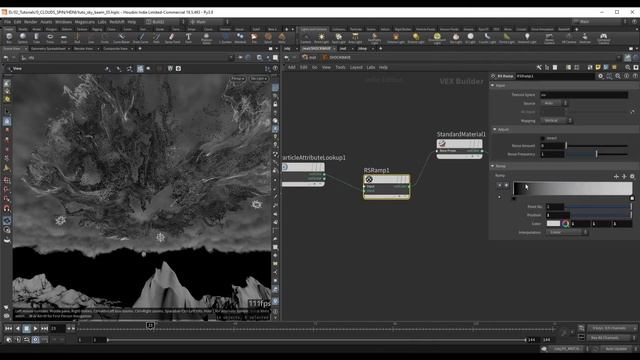Open the network editor Tools menu
The height and width of the screenshot is (360, 640).
point(340,67)
